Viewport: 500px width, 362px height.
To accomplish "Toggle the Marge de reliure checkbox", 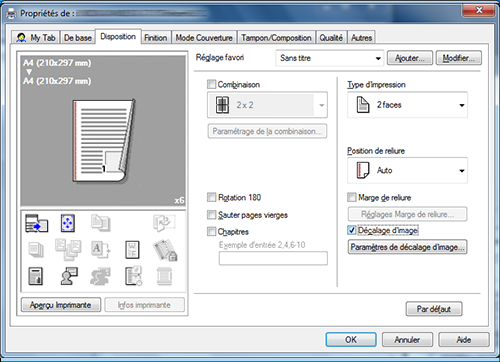I will (352, 197).
